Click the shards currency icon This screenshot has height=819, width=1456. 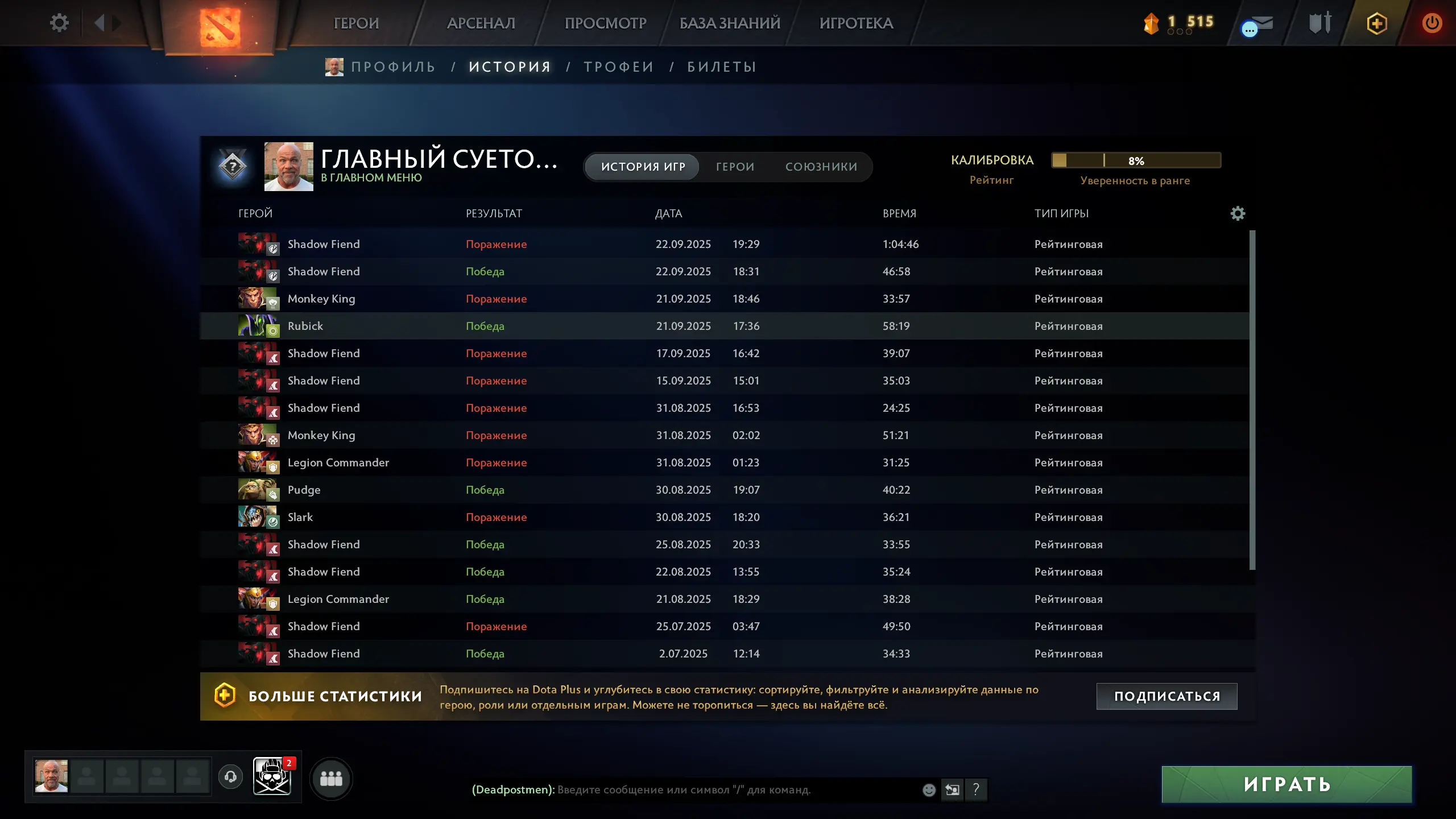[x=1151, y=23]
